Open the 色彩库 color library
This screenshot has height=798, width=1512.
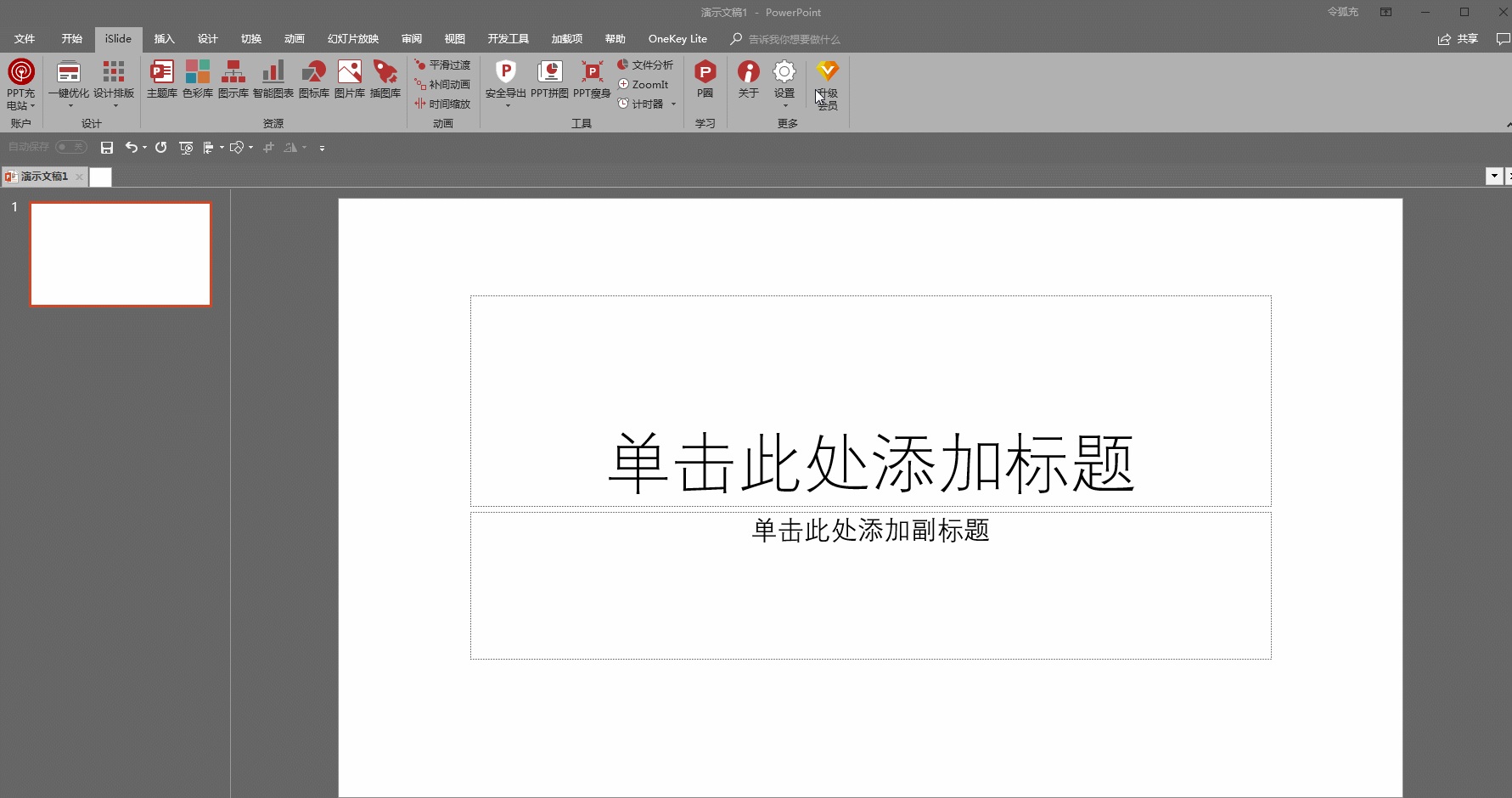point(198,81)
